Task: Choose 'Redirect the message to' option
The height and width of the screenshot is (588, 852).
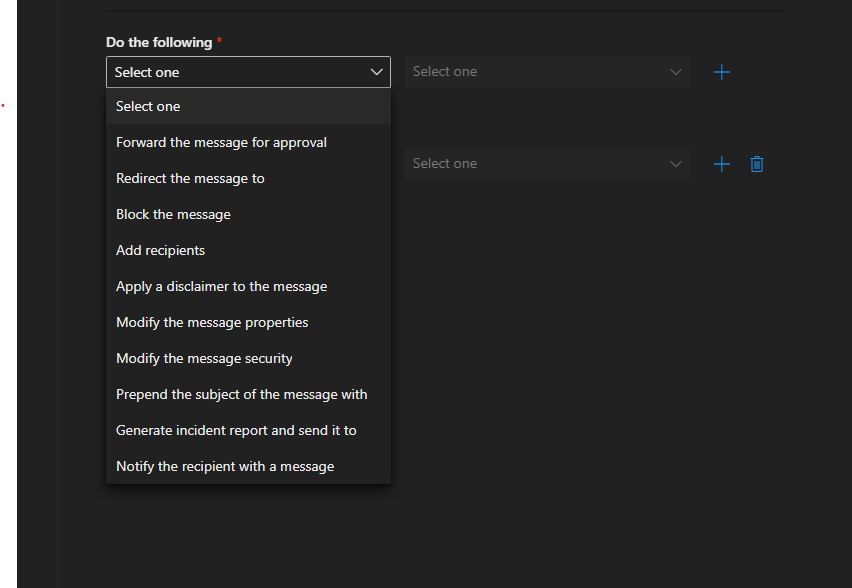Action: coord(191,179)
